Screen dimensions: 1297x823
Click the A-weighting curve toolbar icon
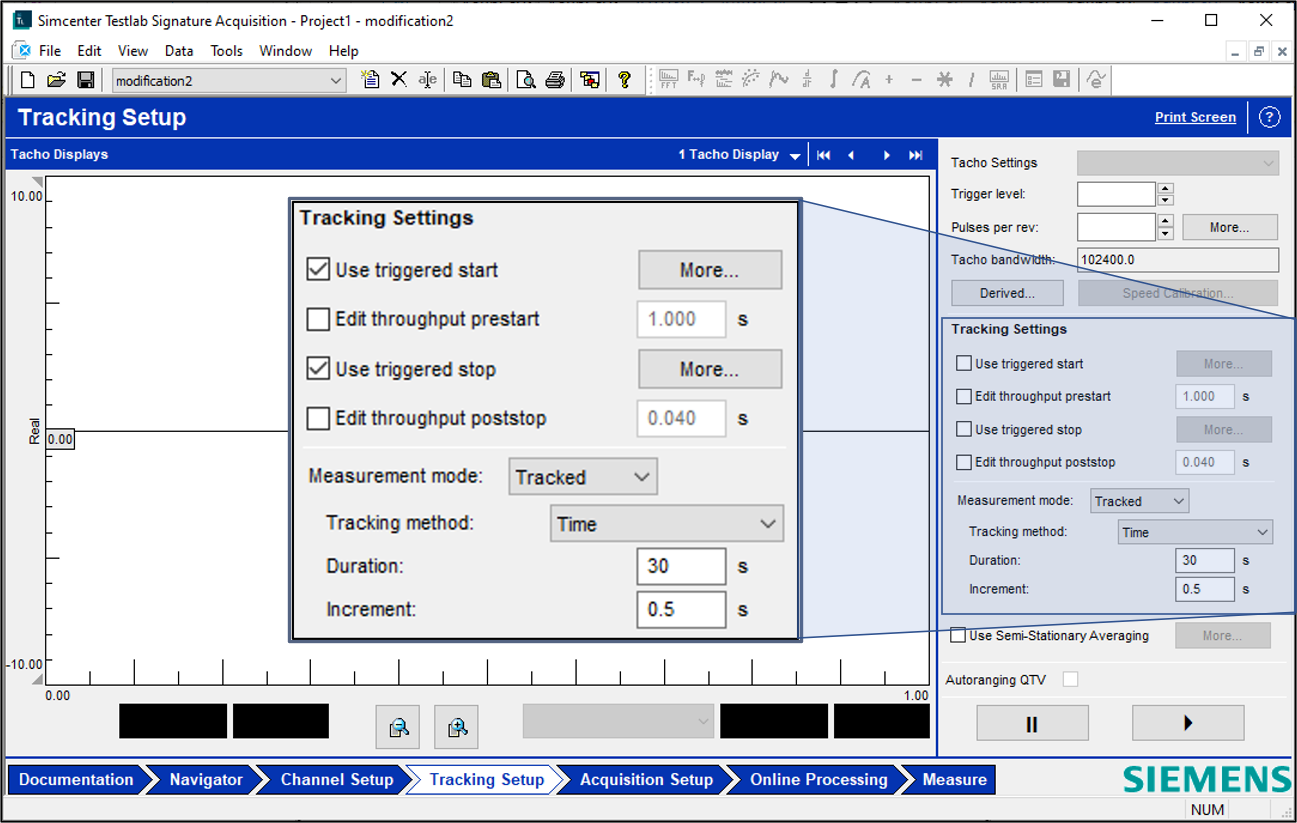861,80
